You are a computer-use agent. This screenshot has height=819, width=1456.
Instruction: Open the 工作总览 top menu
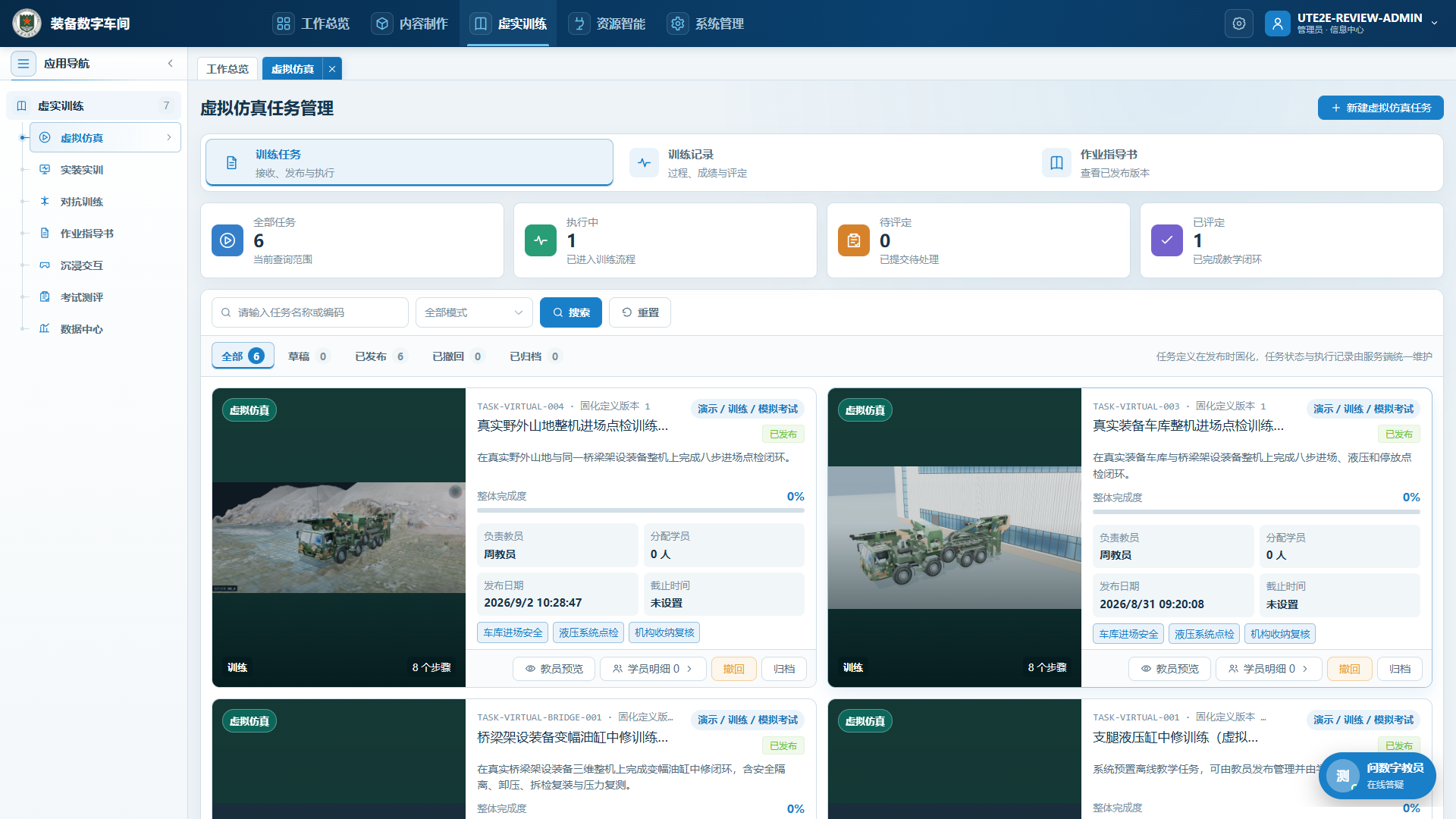click(x=312, y=24)
